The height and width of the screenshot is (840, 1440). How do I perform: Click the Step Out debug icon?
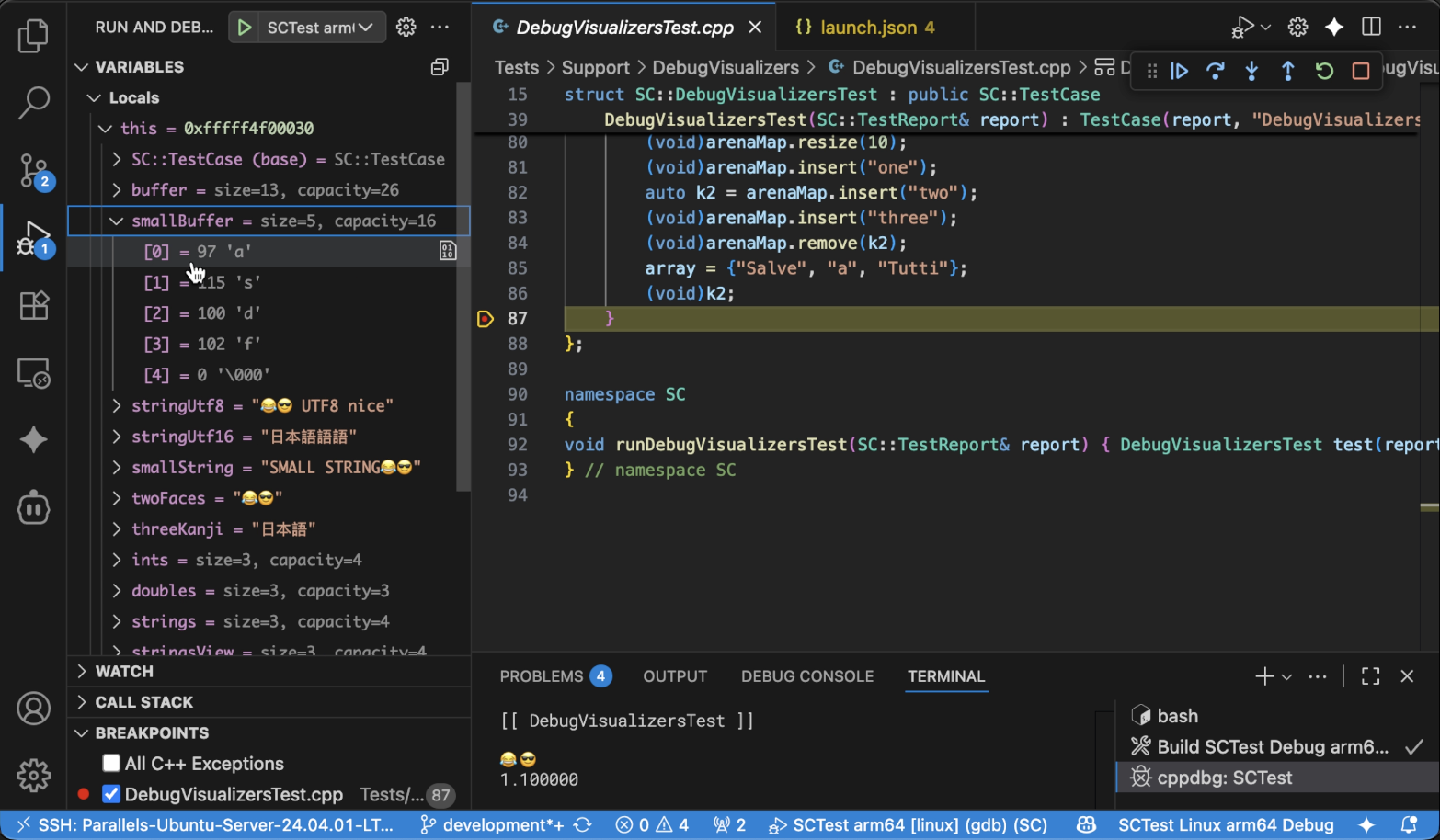coord(1287,71)
